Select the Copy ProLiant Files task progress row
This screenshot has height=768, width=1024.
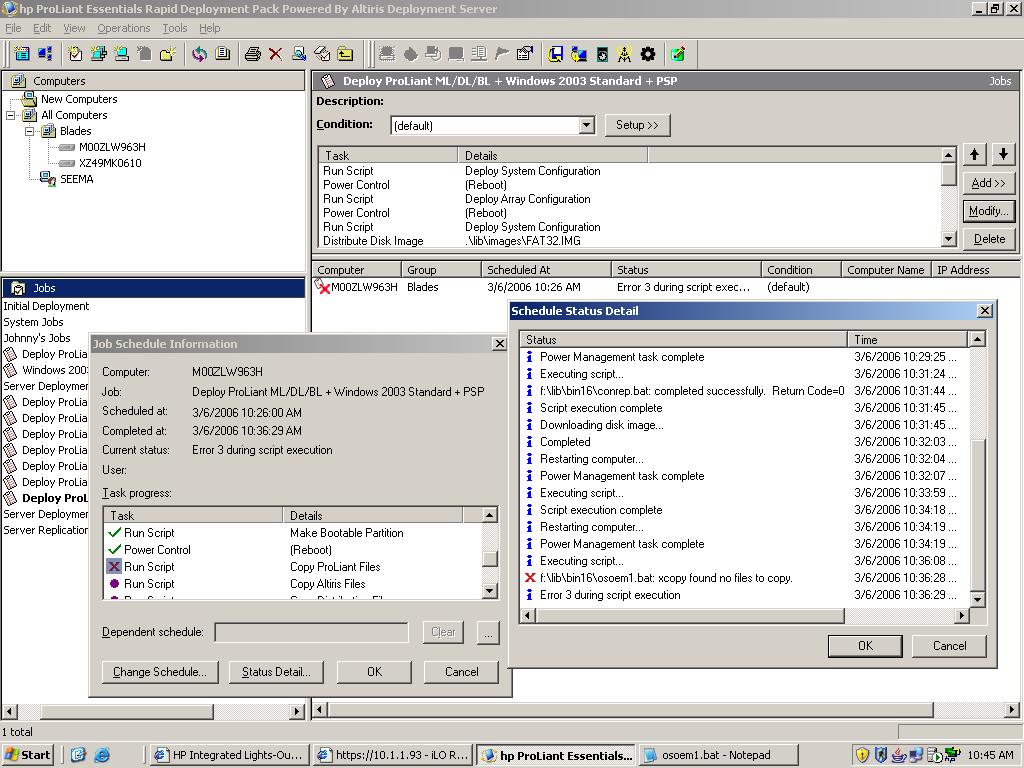(294, 567)
